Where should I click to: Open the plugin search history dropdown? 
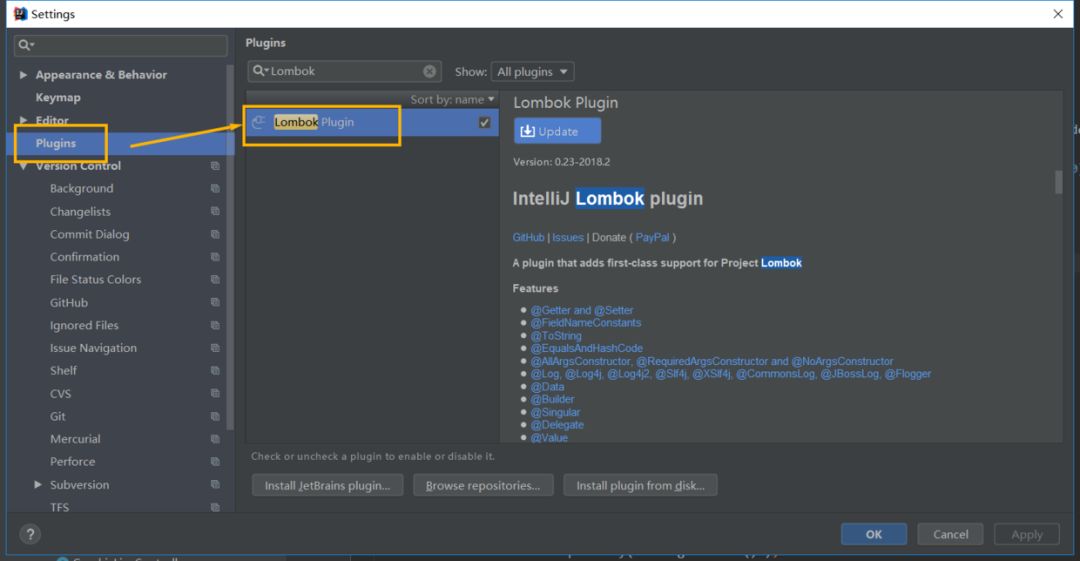pos(260,71)
